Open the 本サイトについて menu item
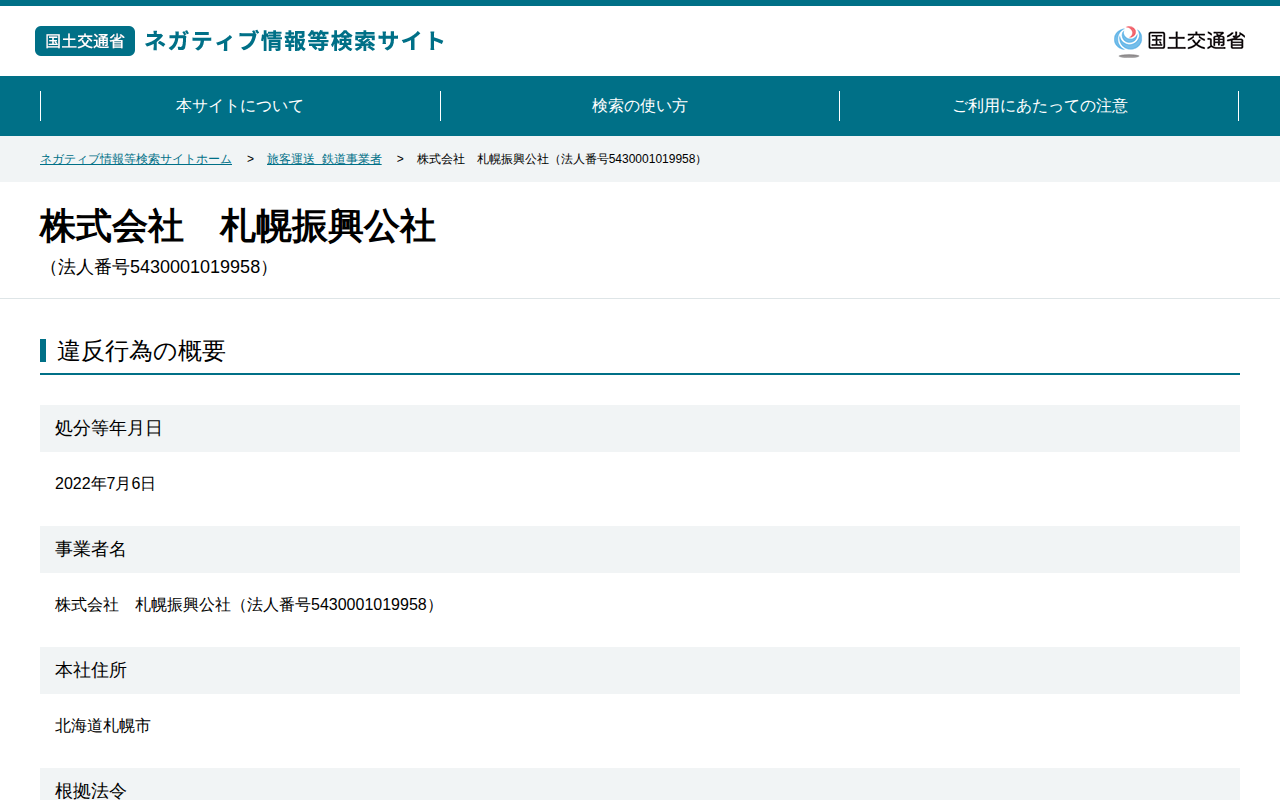The width and height of the screenshot is (1280, 800). point(240,106)
